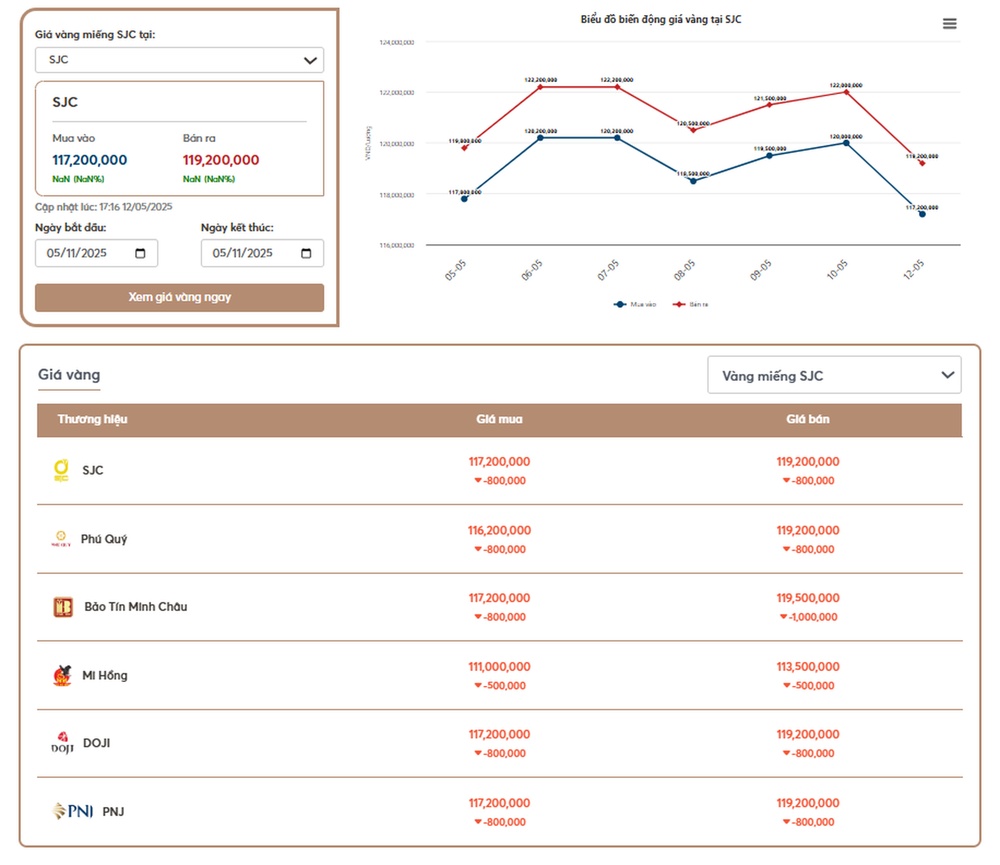Open the Vàng miếng SJC type dropdown

(834, 375)
